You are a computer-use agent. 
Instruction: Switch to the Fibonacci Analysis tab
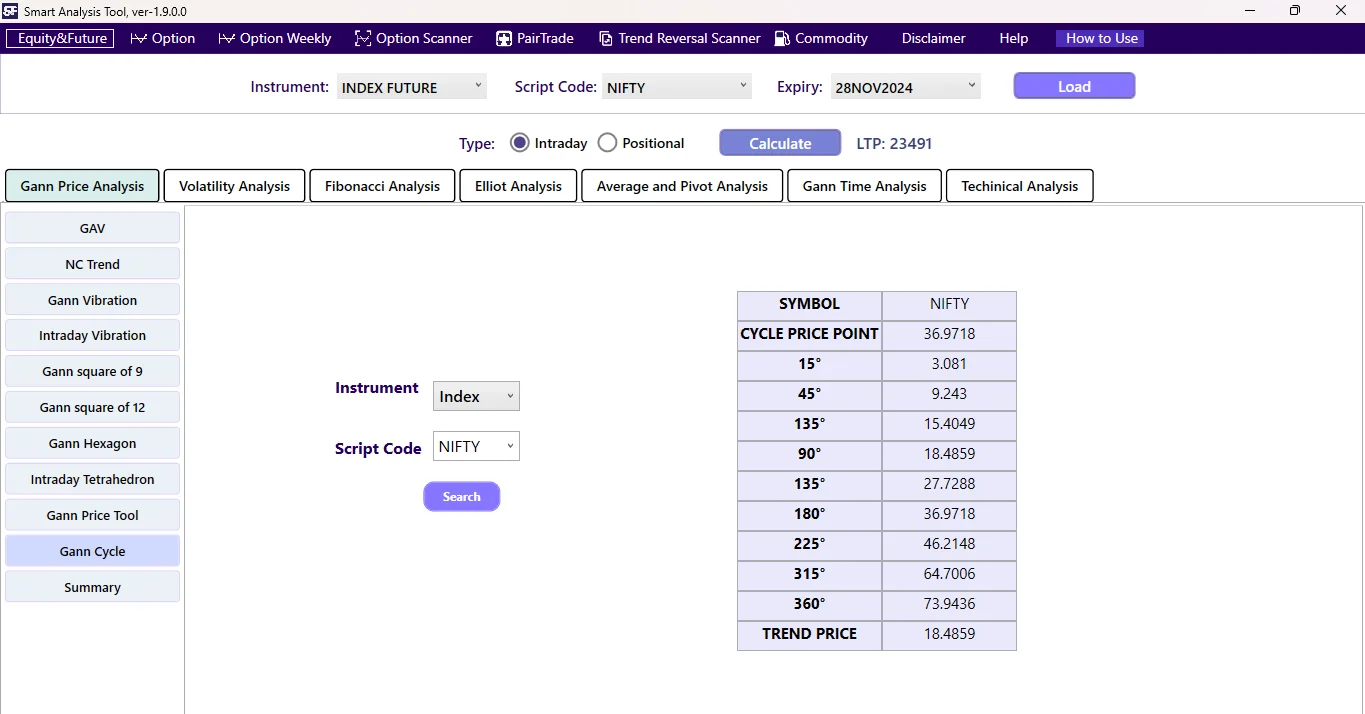pyautogui.click(x=381, y=185)
